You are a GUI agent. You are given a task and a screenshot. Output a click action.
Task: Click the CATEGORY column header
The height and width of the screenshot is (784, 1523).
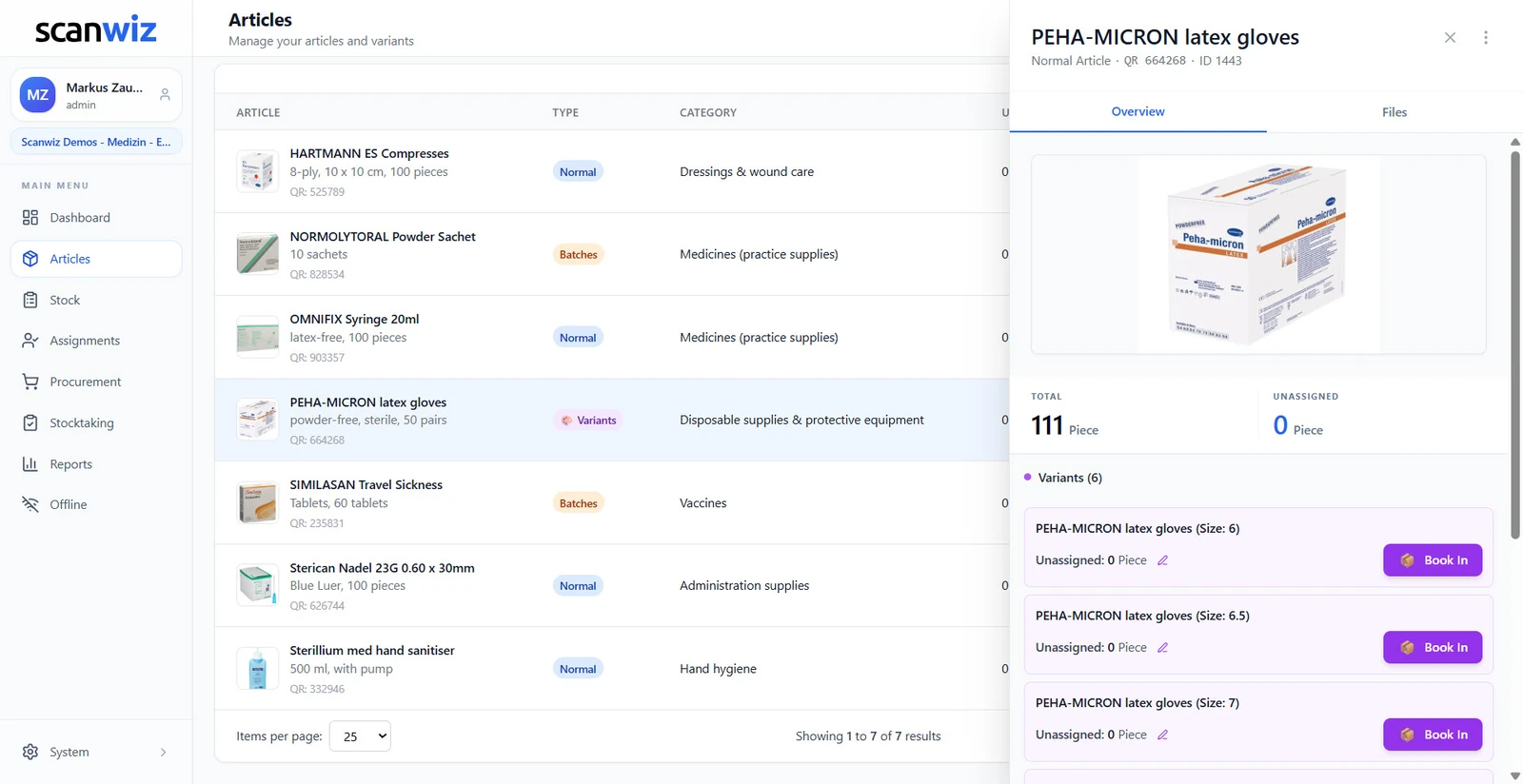tap(708, 112)
